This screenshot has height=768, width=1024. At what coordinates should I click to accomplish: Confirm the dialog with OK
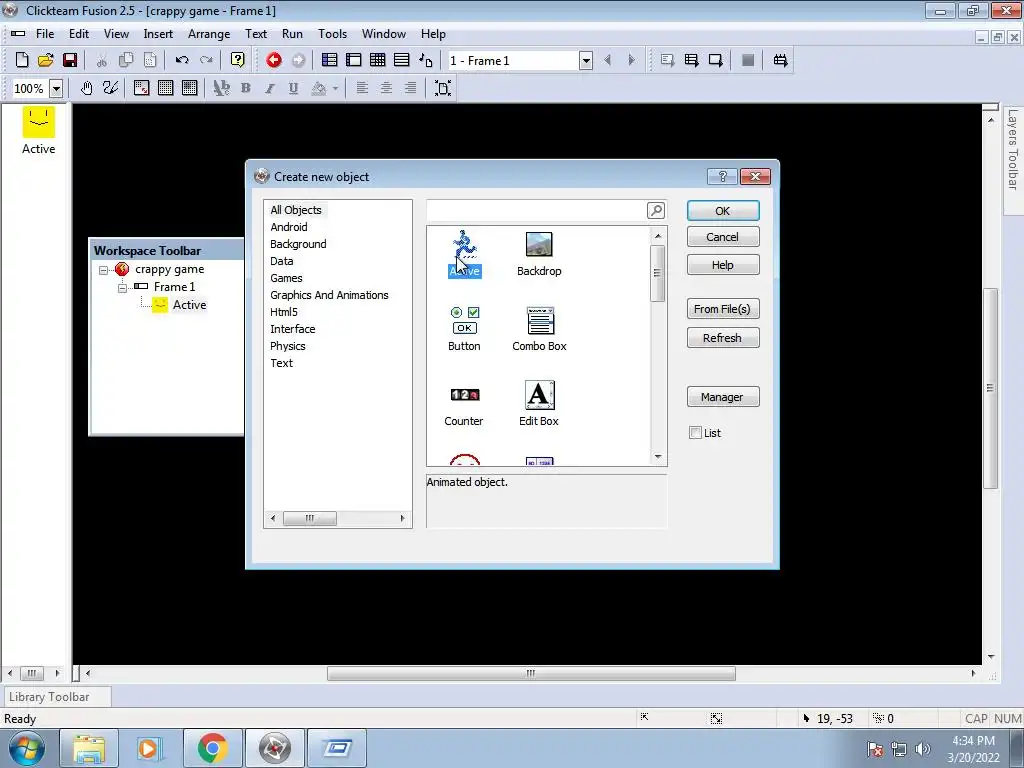click(x=723, y=211)
